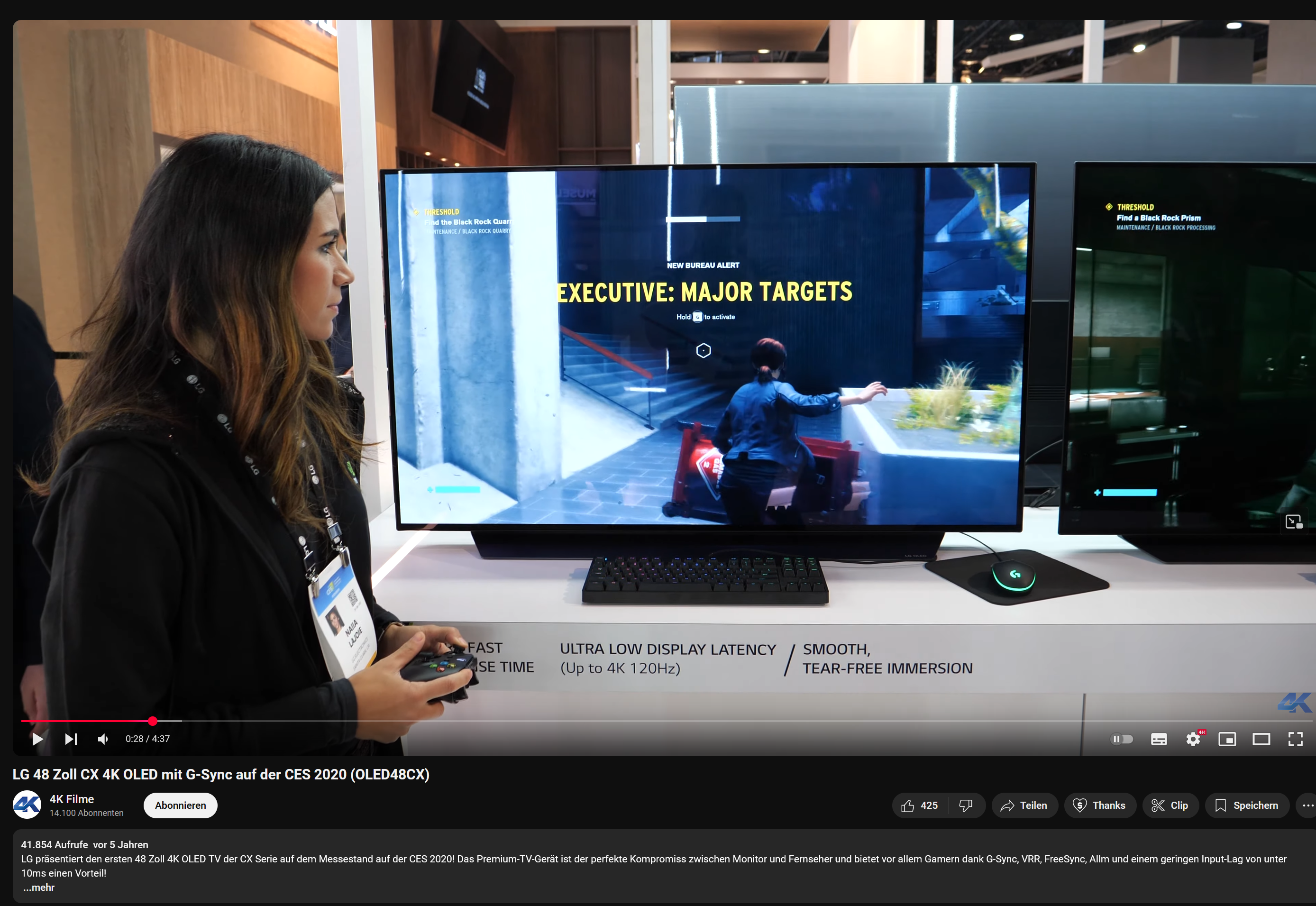Save video with Speichern
Viewport: 1316px width, 906px height.
[1246, 805]
